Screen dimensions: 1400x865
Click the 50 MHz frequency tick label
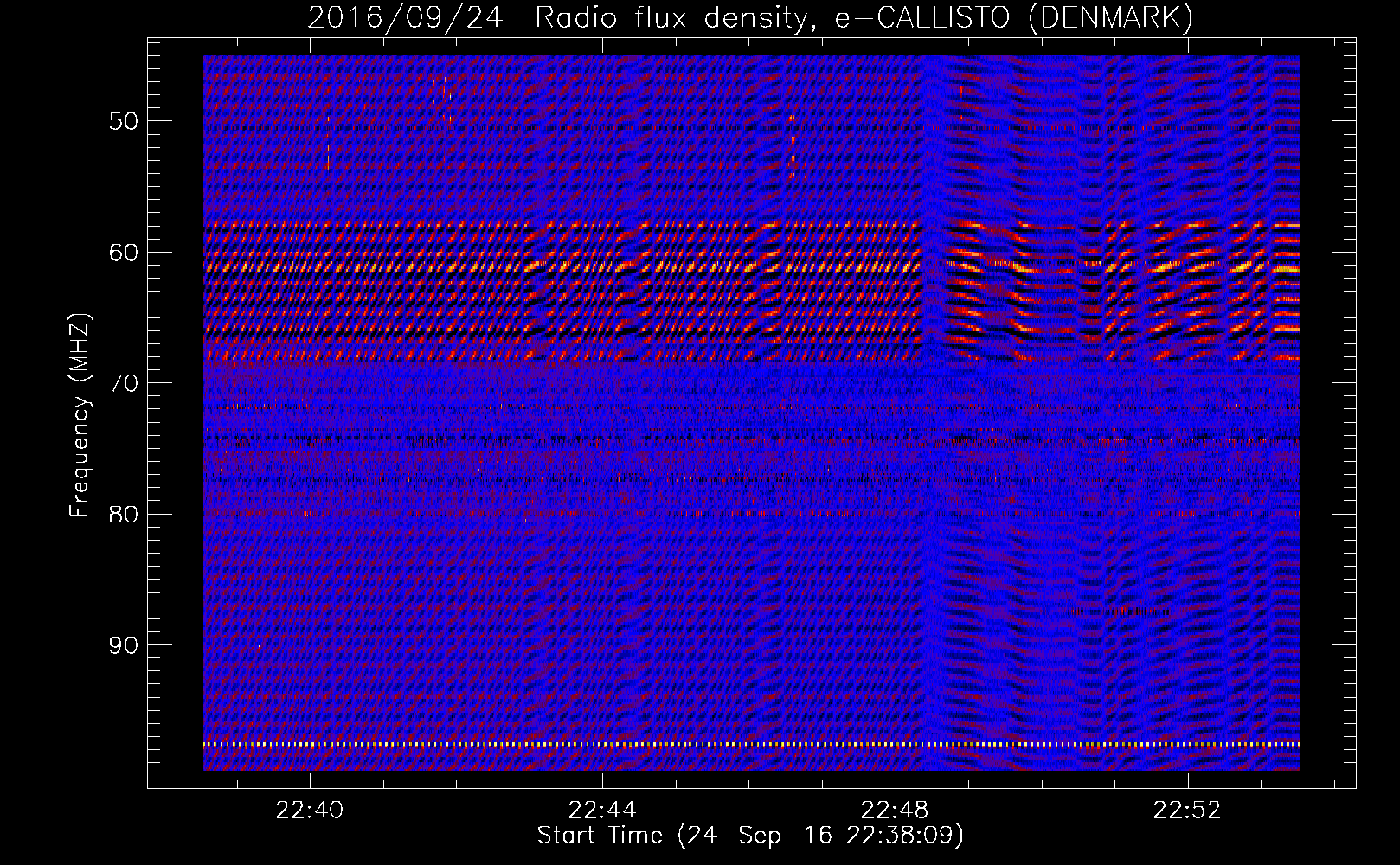pyautogui.click(x=123, y=121)
